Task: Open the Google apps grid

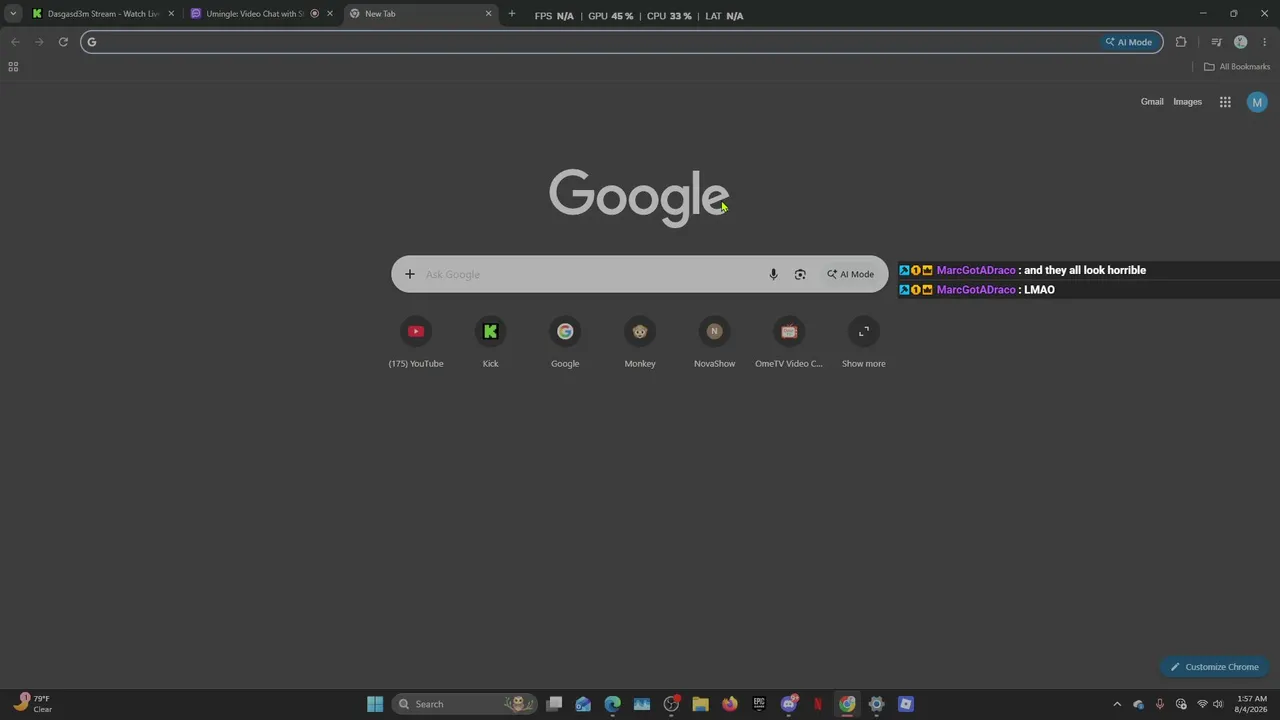Action: coord(1225,102)
